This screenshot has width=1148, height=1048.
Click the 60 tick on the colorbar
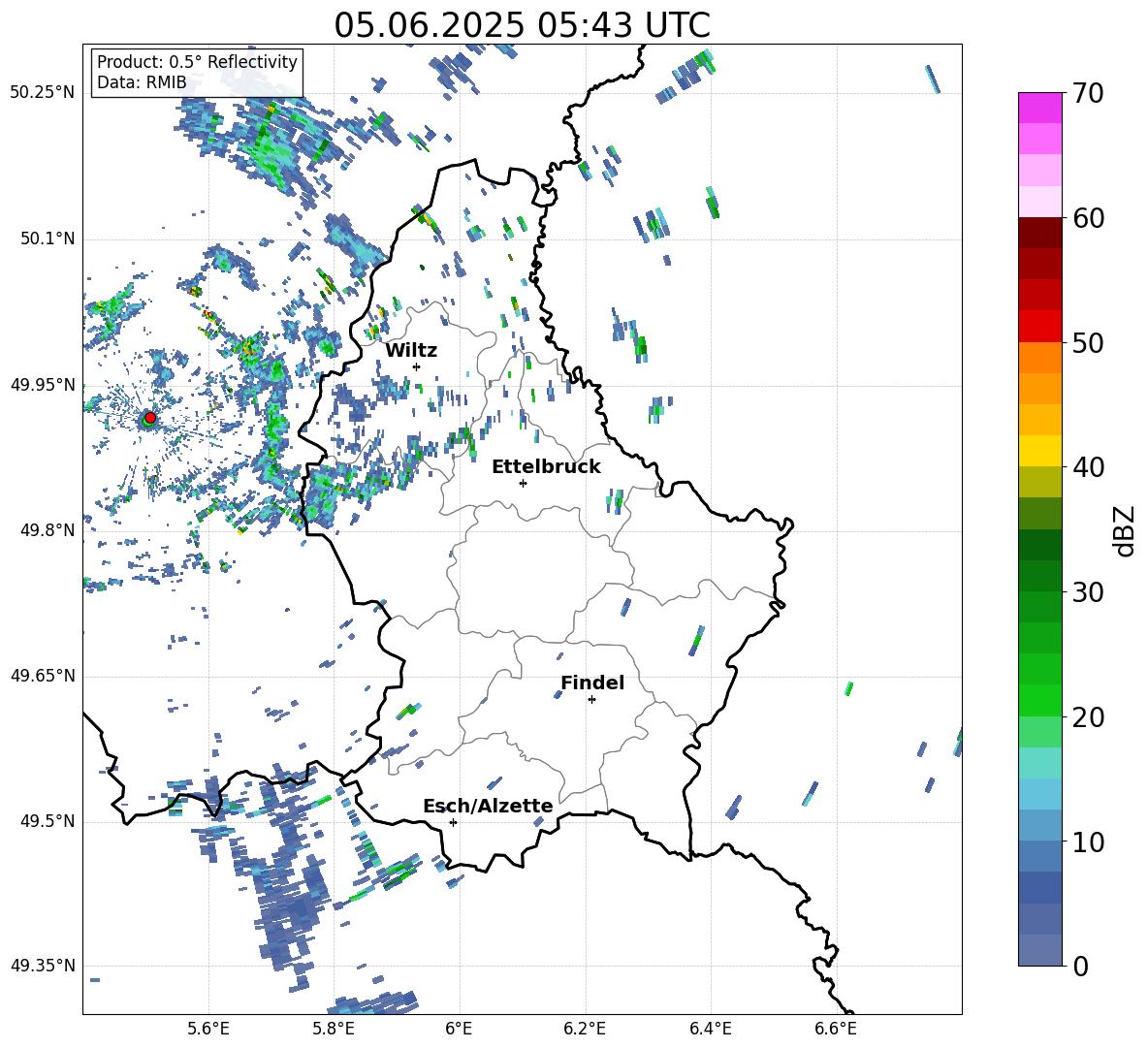[x=1088, y=218]
